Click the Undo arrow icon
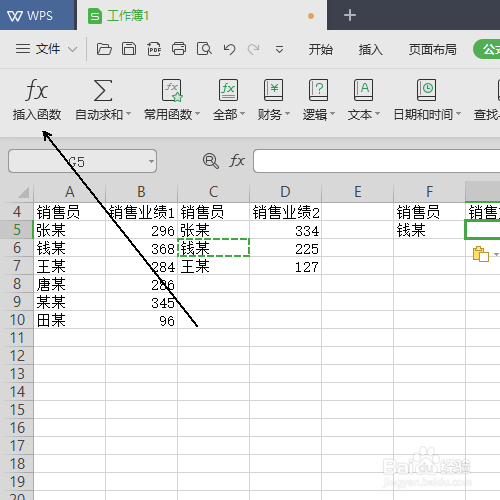The image size is (500, 500). point(229,49)
